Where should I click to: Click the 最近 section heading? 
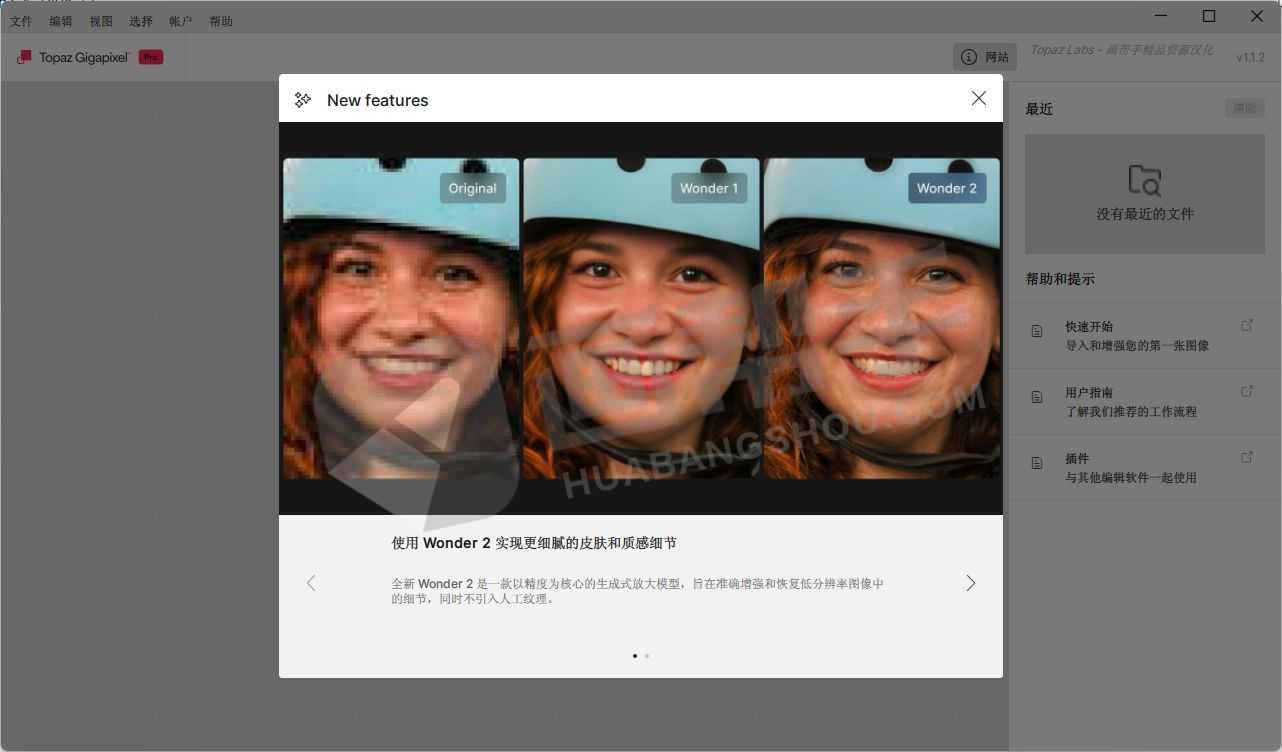[x=1039, y=109]
